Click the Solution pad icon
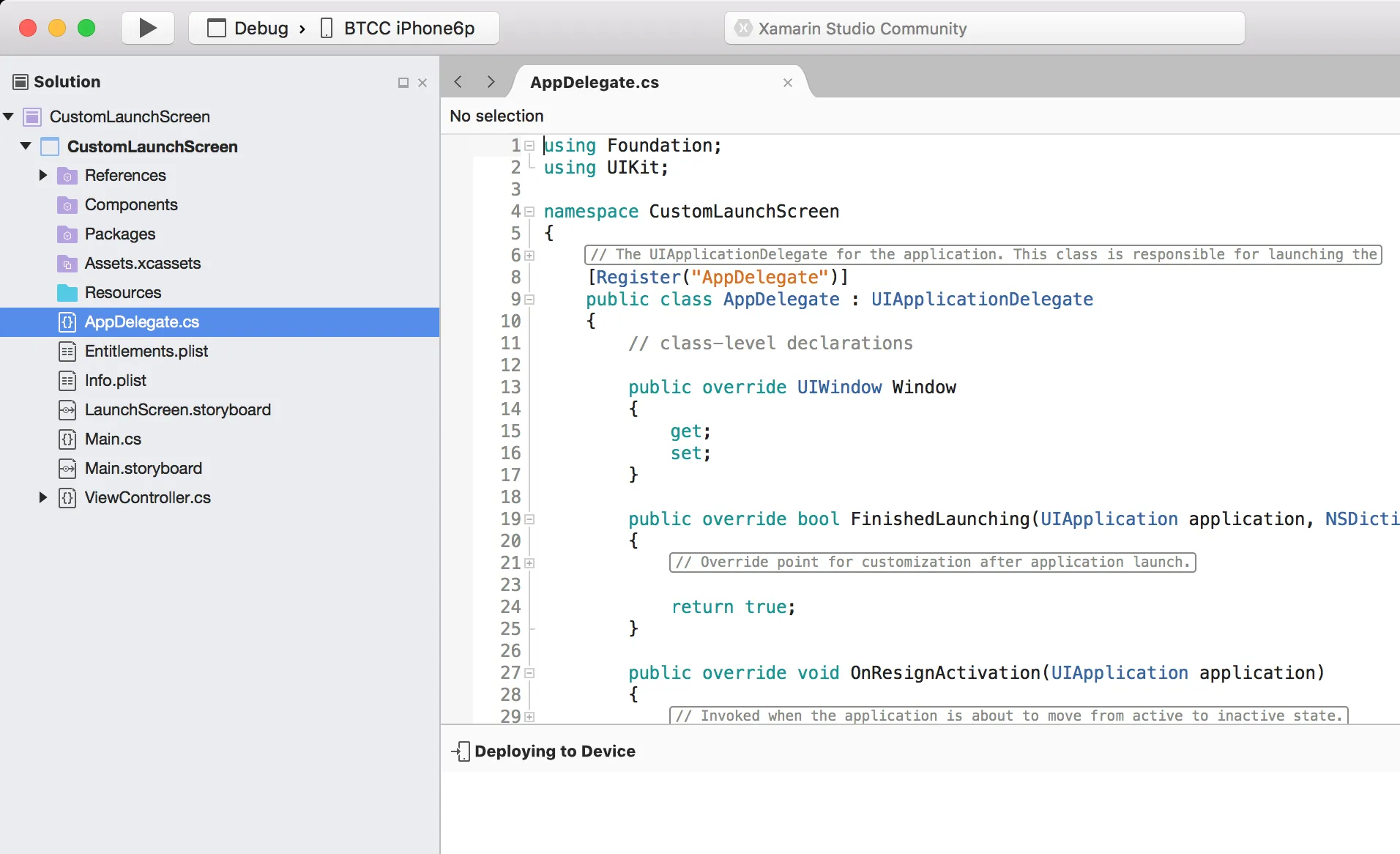1400x854 pixels. [x=21, y=81]
